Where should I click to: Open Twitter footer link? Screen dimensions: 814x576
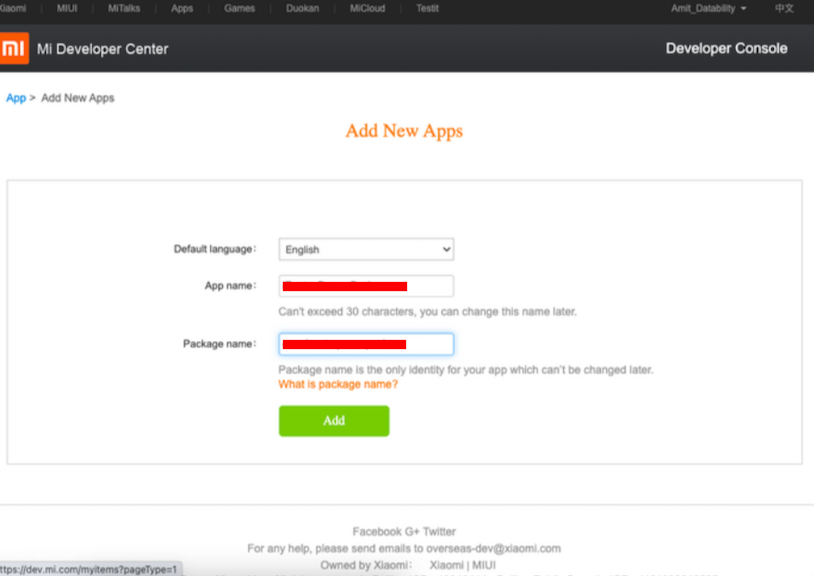[x=439, y=531]
